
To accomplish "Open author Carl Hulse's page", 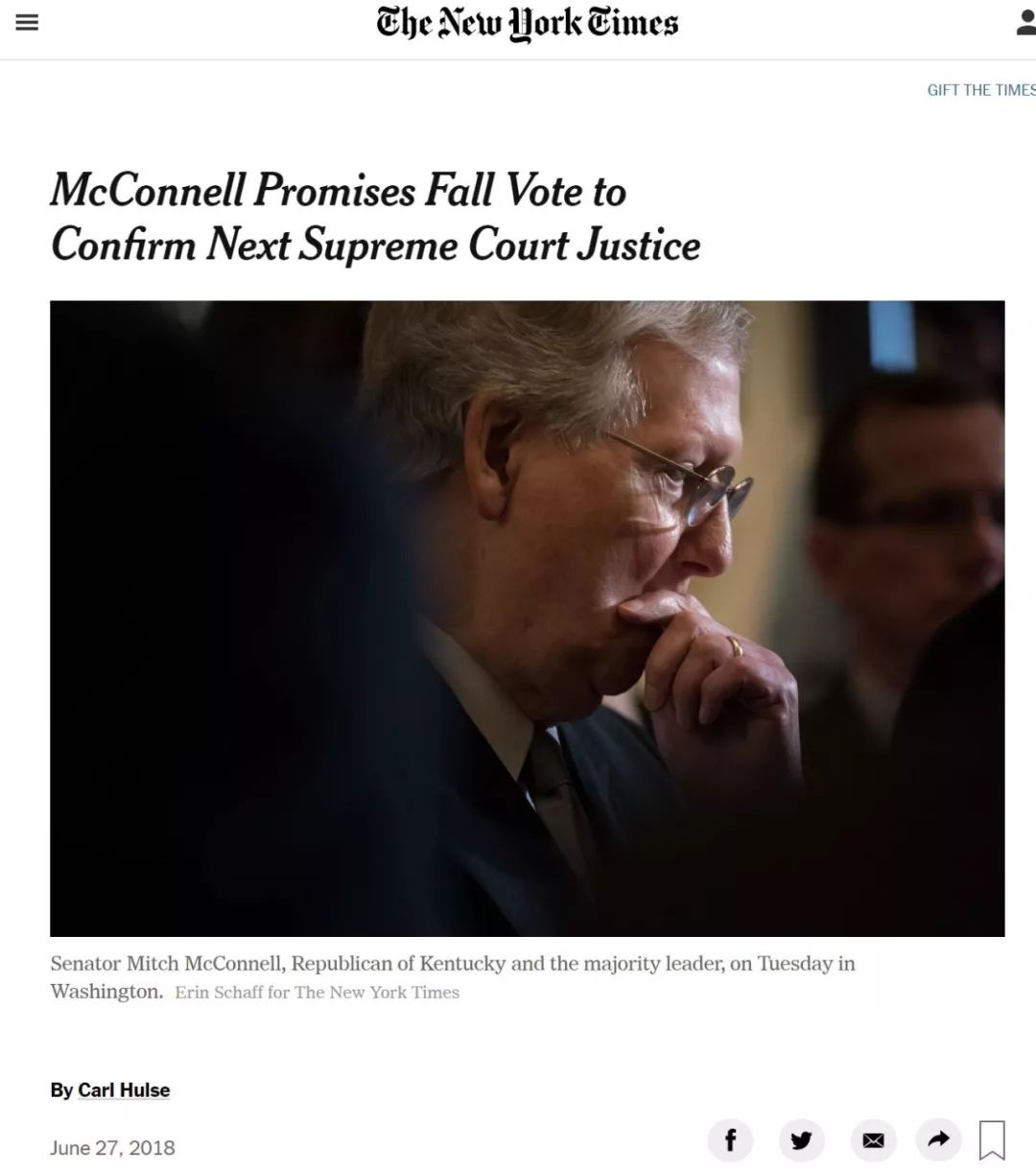I will [x=124, y=1089].
